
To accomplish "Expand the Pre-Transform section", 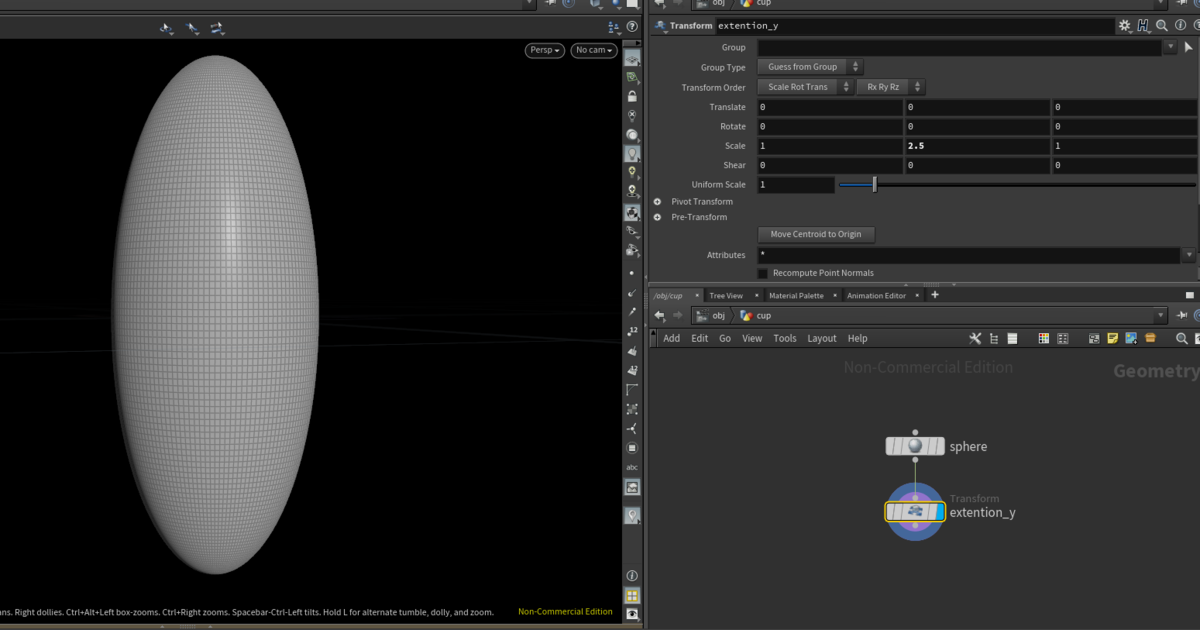I will click(x=657, y=217).
